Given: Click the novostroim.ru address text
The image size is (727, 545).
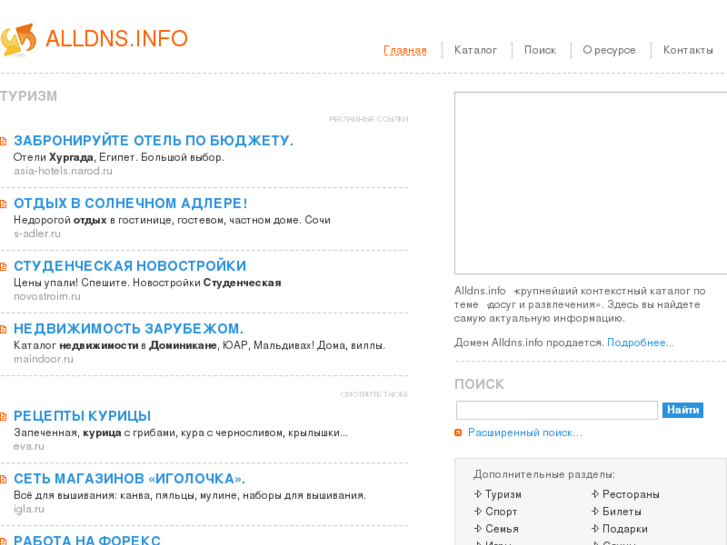Looking at the screenshot, I should click(x=47, y=296).
